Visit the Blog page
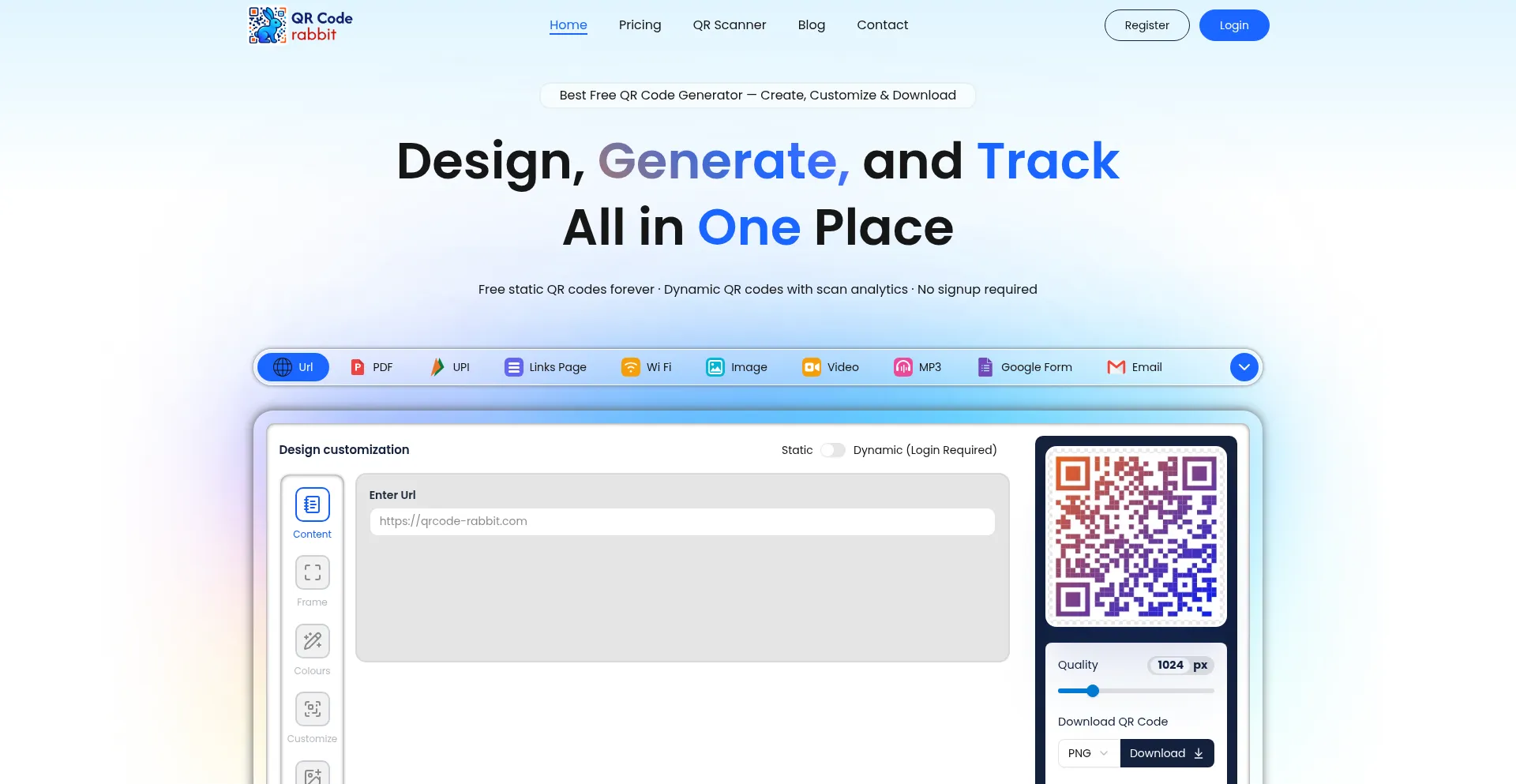The width and height of the screenshot is (1516, 784). 812,25
